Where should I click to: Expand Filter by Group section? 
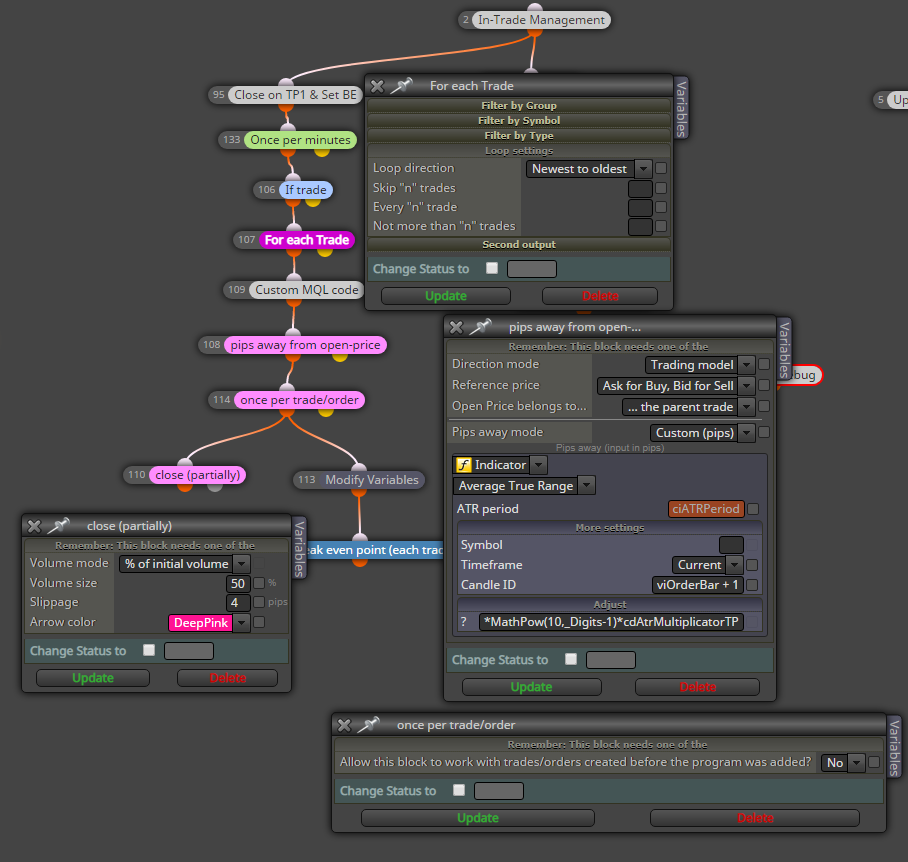(x=519, y=105)
